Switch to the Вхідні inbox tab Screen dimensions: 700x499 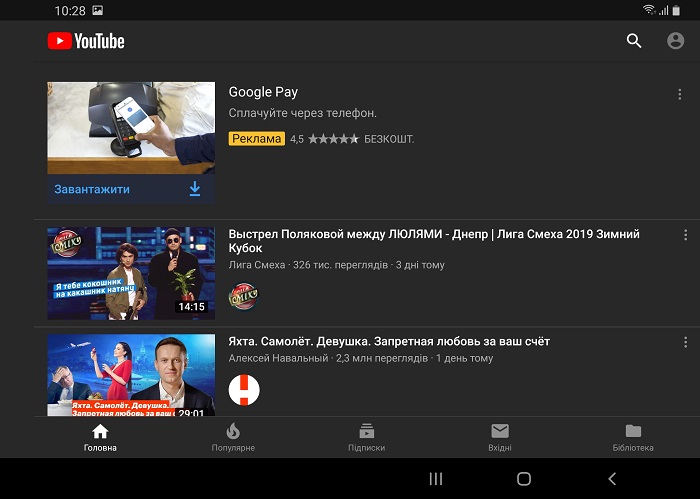coord(500,437)
